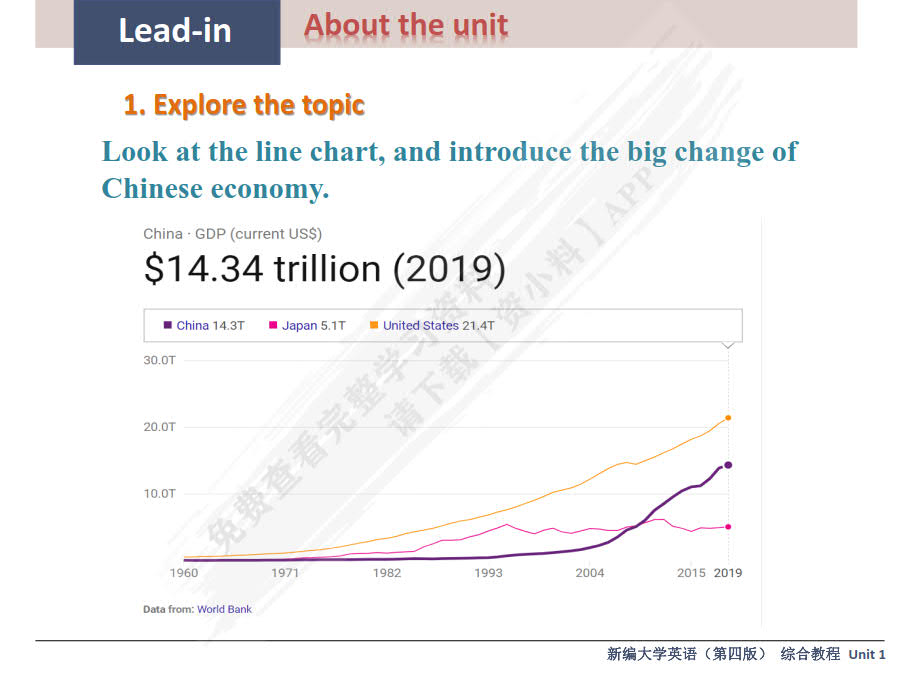Click the pink Japan legend square
Screen dimensions: 900x675
tap(273, 325)
